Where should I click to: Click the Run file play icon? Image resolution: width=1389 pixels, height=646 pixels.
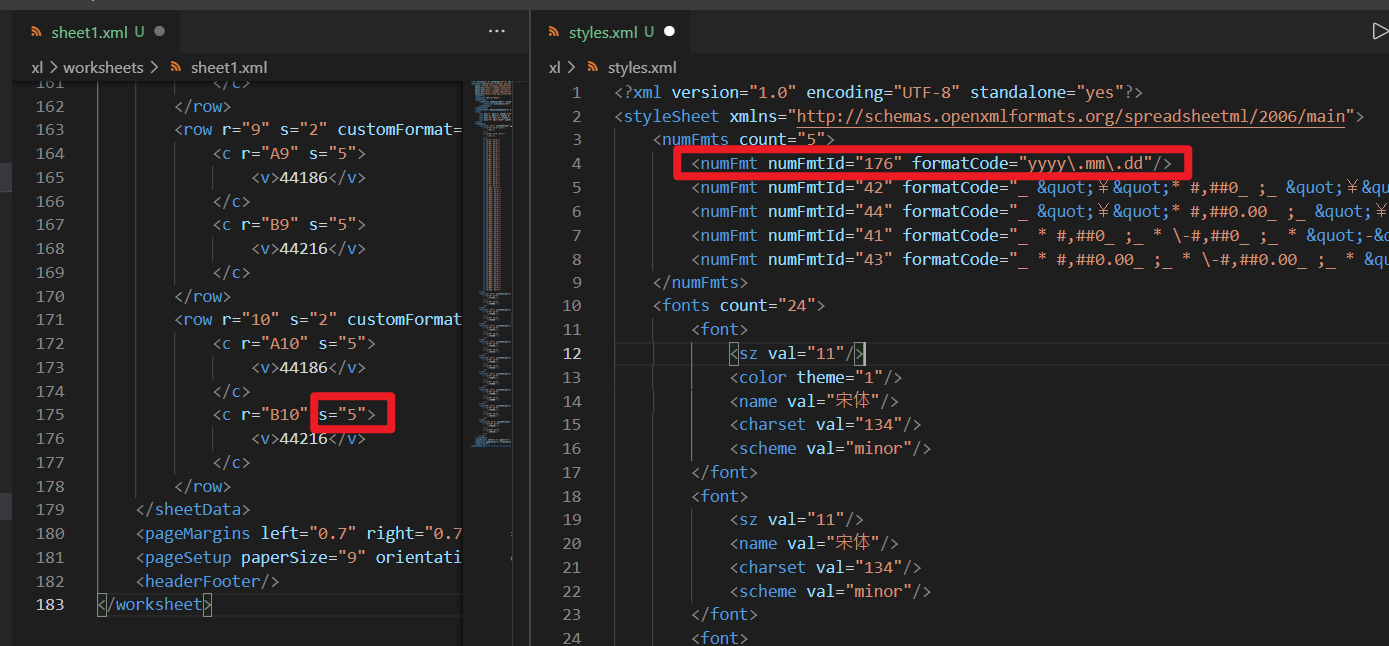(1380, 31)
